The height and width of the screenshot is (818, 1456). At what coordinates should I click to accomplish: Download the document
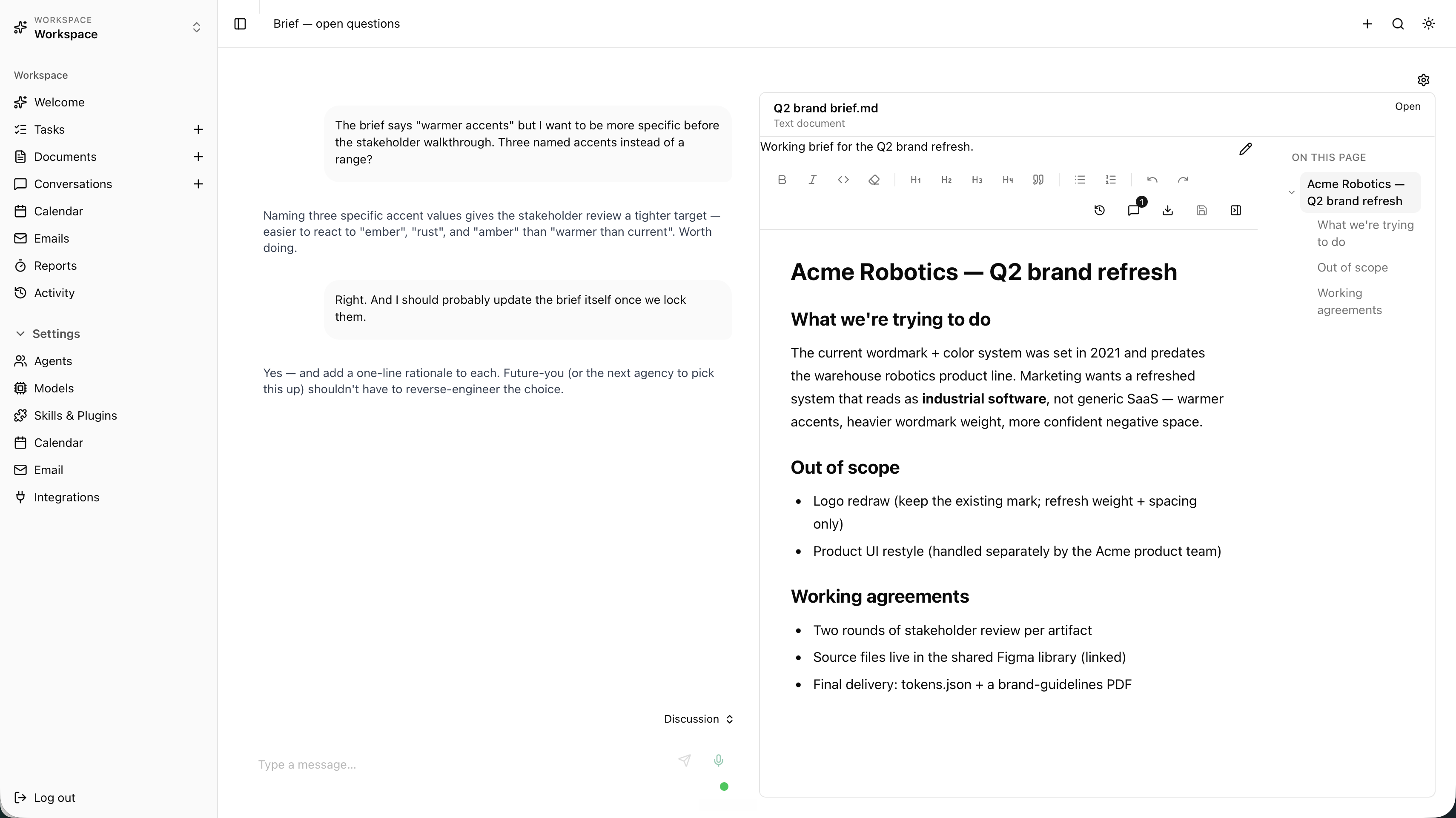coord(1168,210)
